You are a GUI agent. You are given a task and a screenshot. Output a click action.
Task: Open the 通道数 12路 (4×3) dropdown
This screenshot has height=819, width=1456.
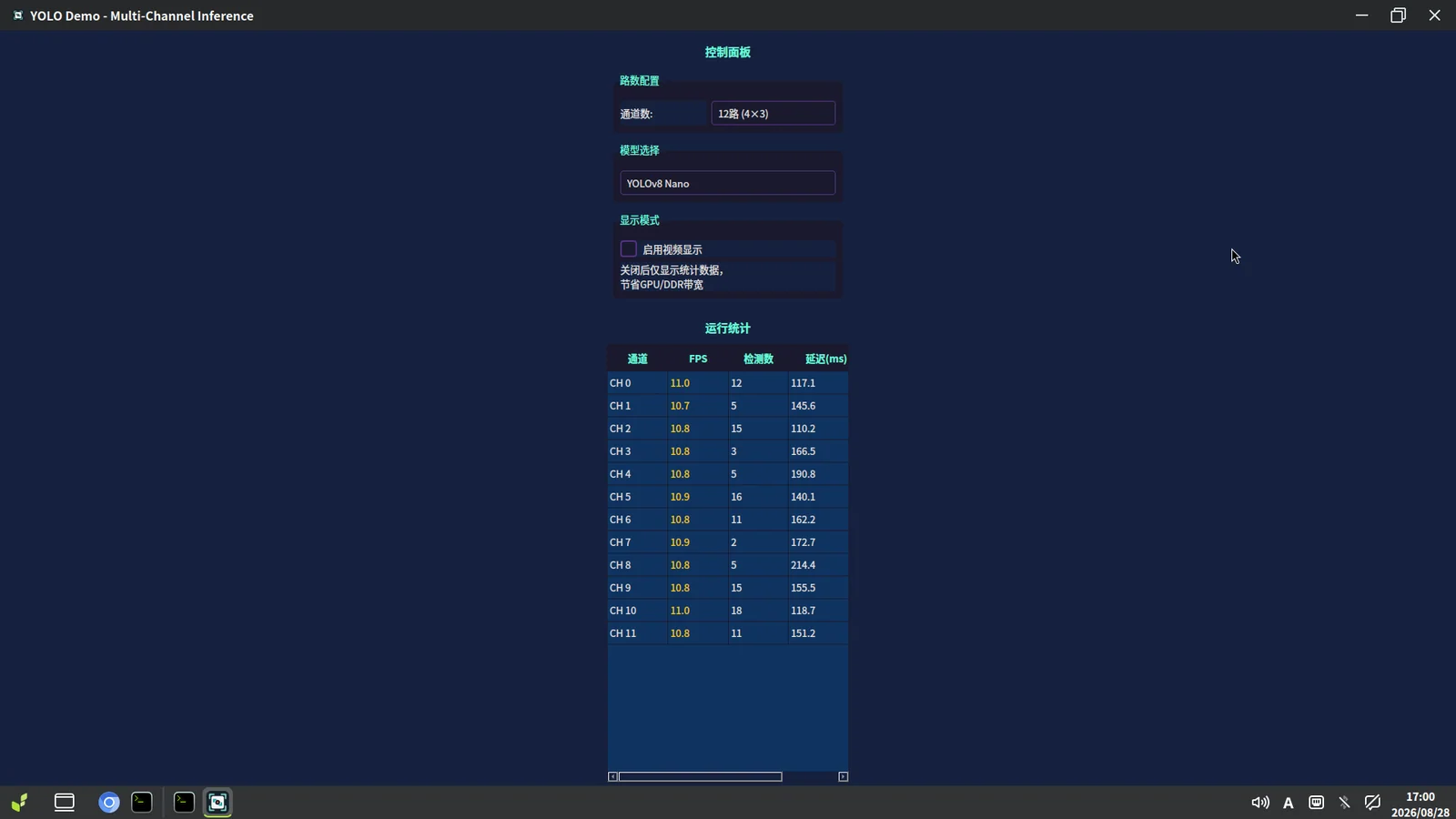tap(773, 114)
